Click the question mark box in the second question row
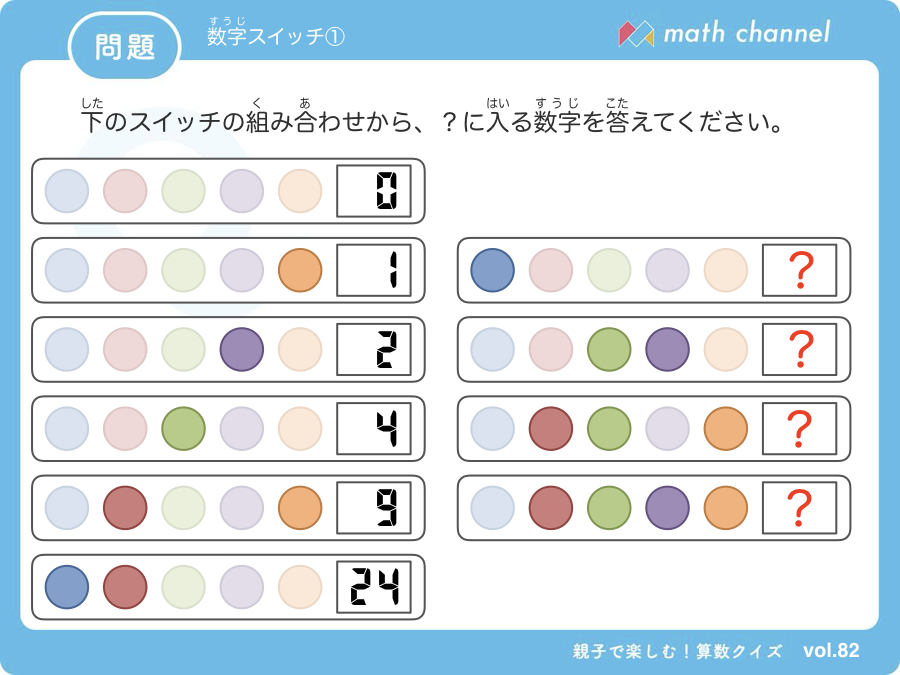The height and width of the screenshot is (675, 900). tap(800, 350)
